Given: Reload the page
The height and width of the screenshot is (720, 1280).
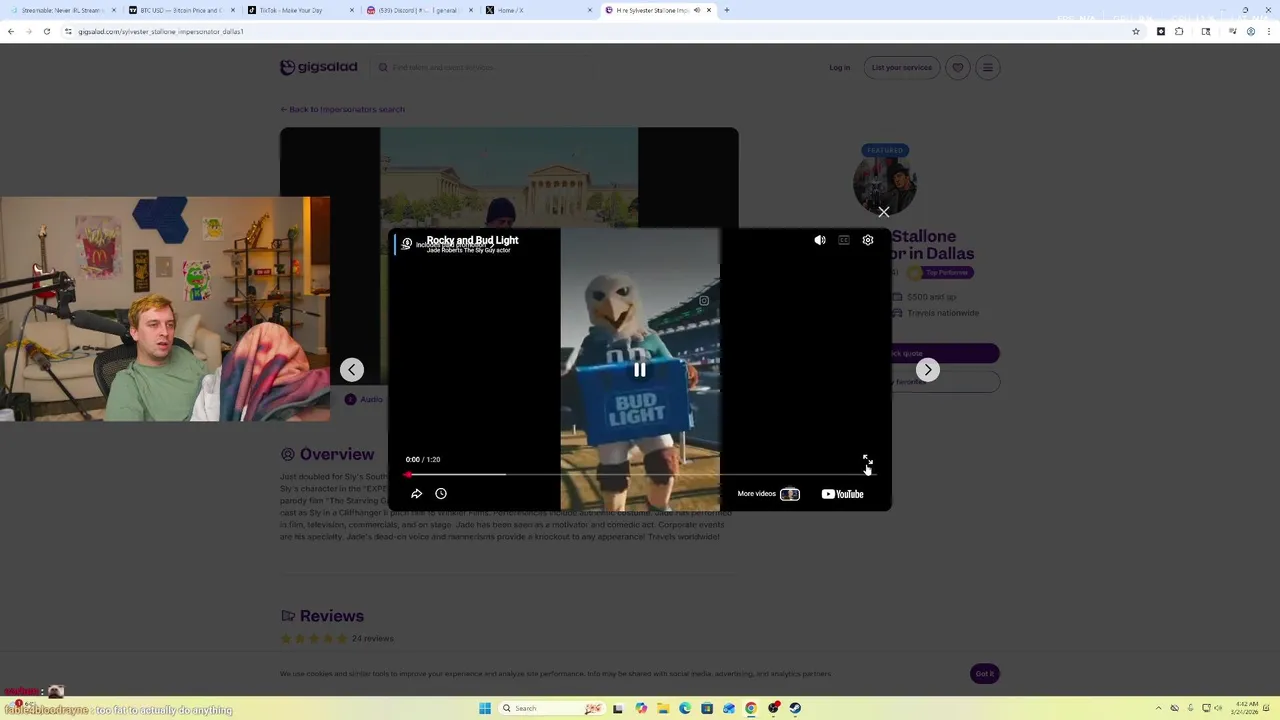Looking at the screenshot, I should tap(46, 31).
